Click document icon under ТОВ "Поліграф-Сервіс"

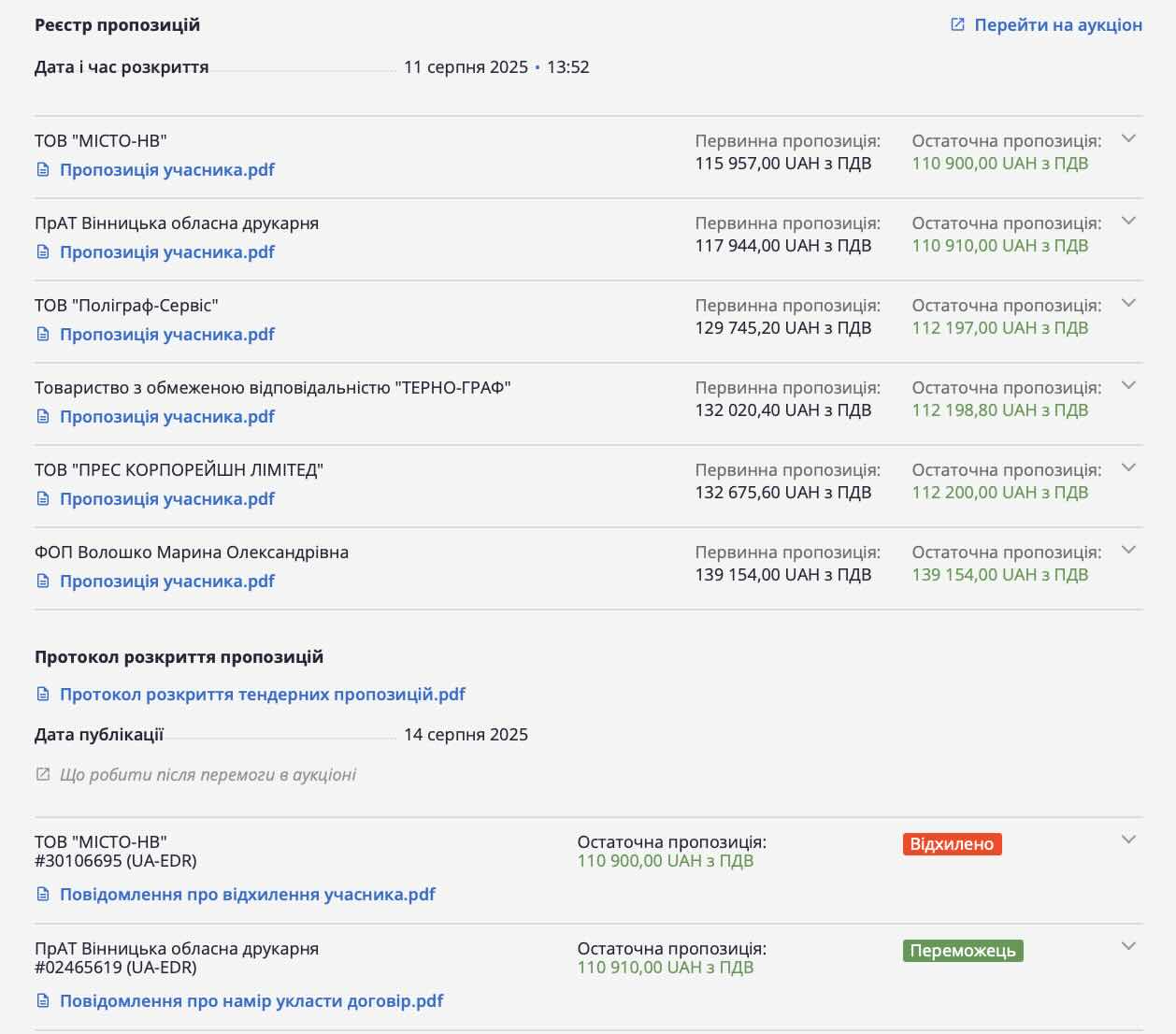coord(42,335)
